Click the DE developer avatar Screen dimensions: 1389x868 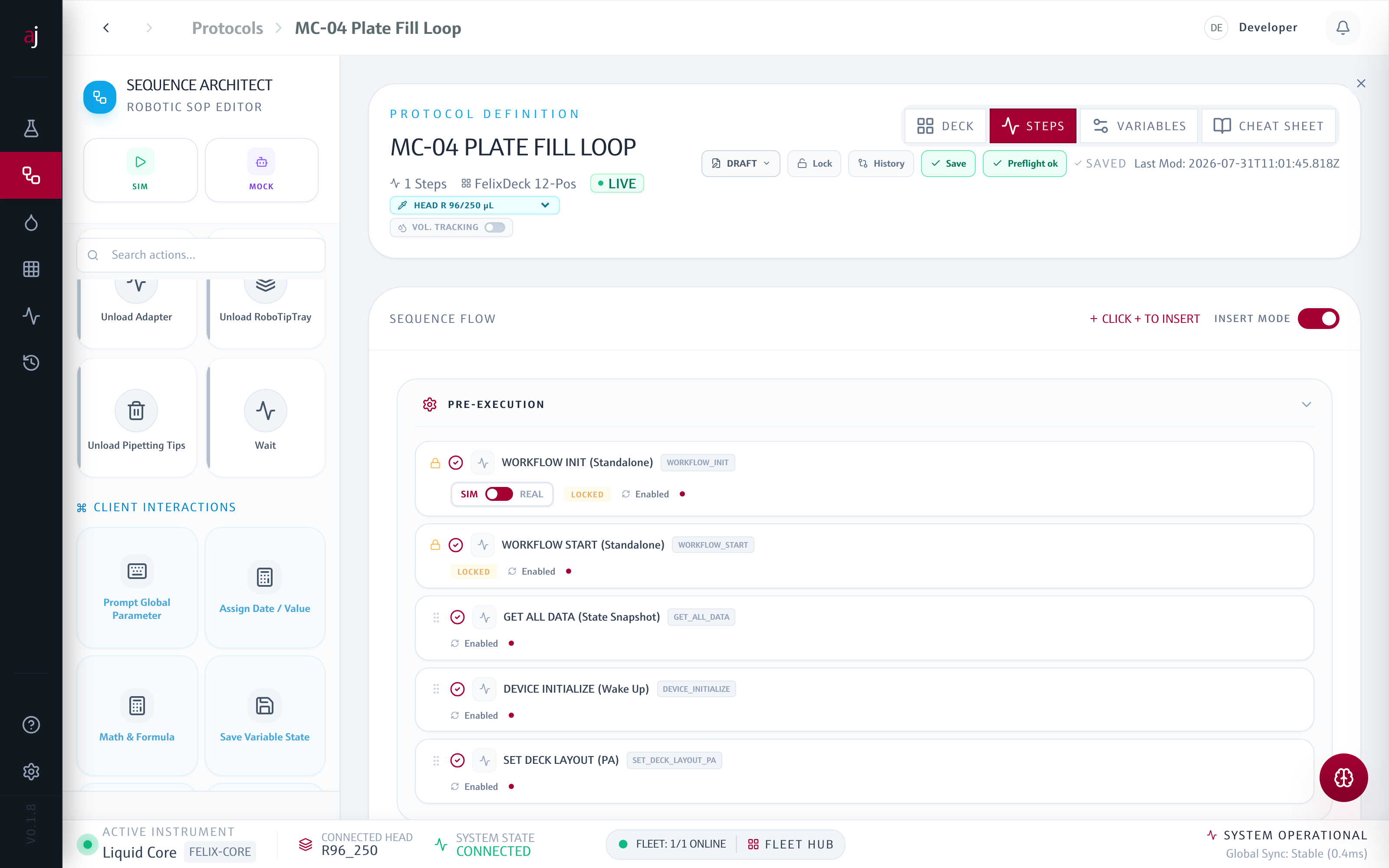pos(1216,27)
